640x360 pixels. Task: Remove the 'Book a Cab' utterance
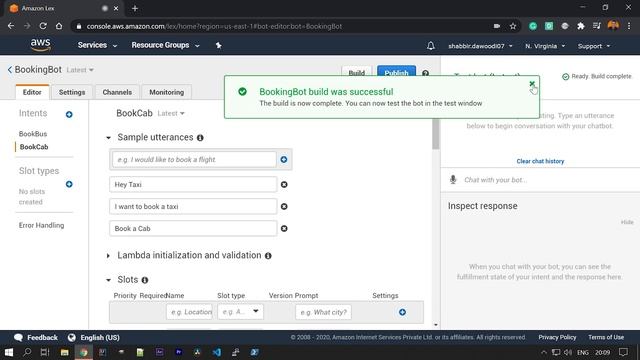click(284, 229)
